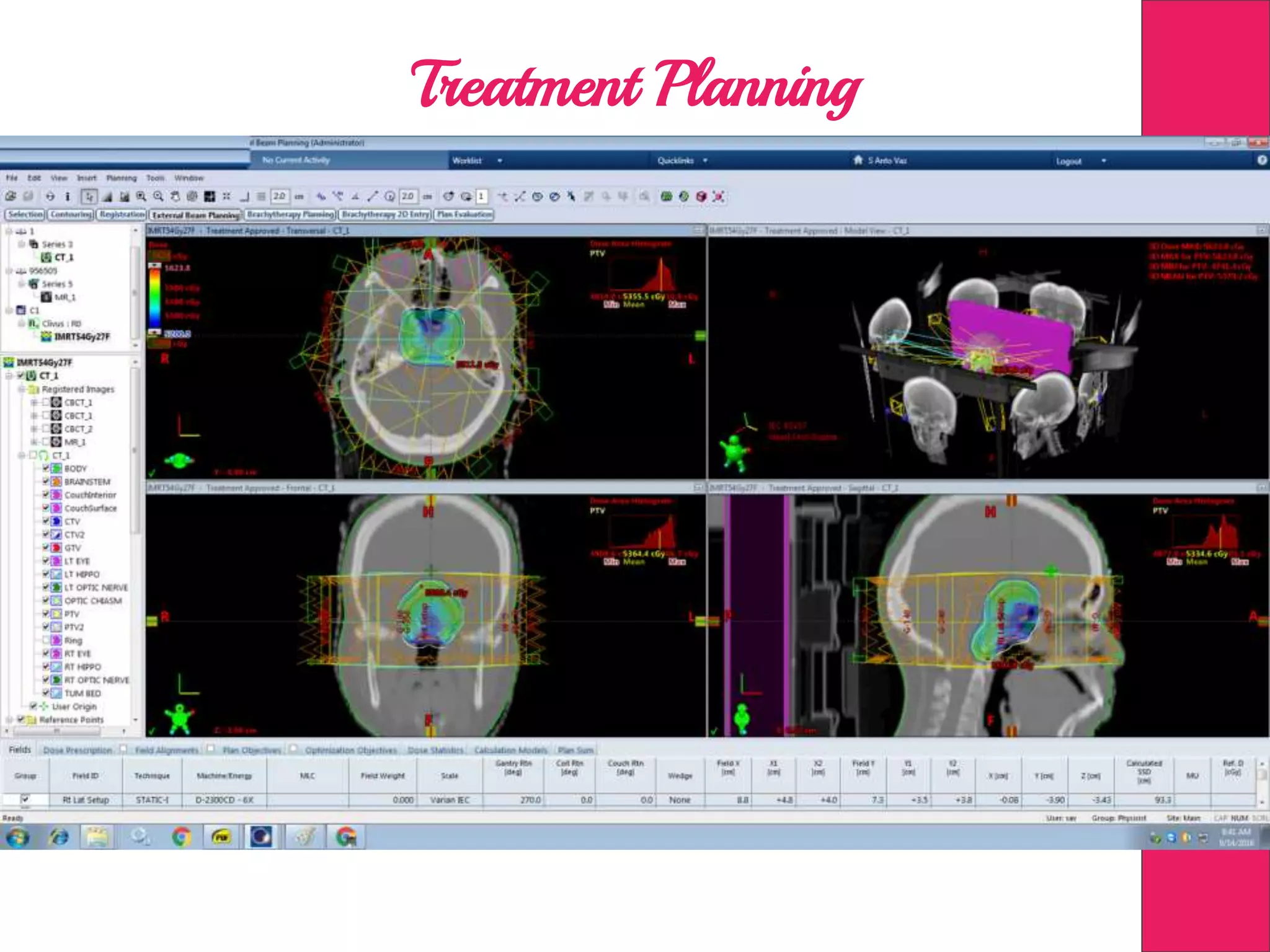Screen dimensions: 1270x952
Task: Click the help question mark icon
Action: [1262, 161]
